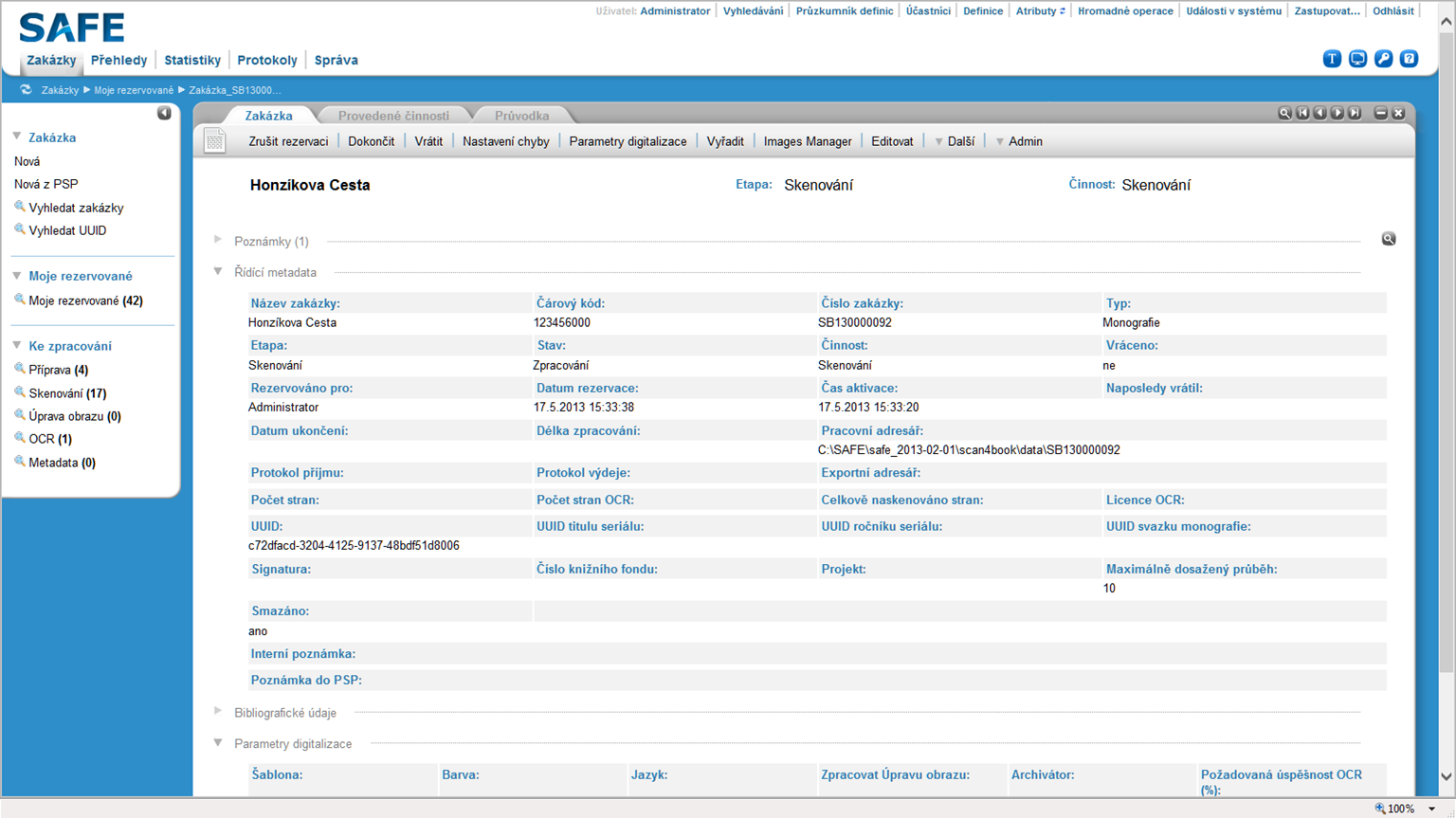Image resolution: width=1456 pixels, height=819 pixels.
Task: Open the Protokoly main menu
Action: click(267, 60)
